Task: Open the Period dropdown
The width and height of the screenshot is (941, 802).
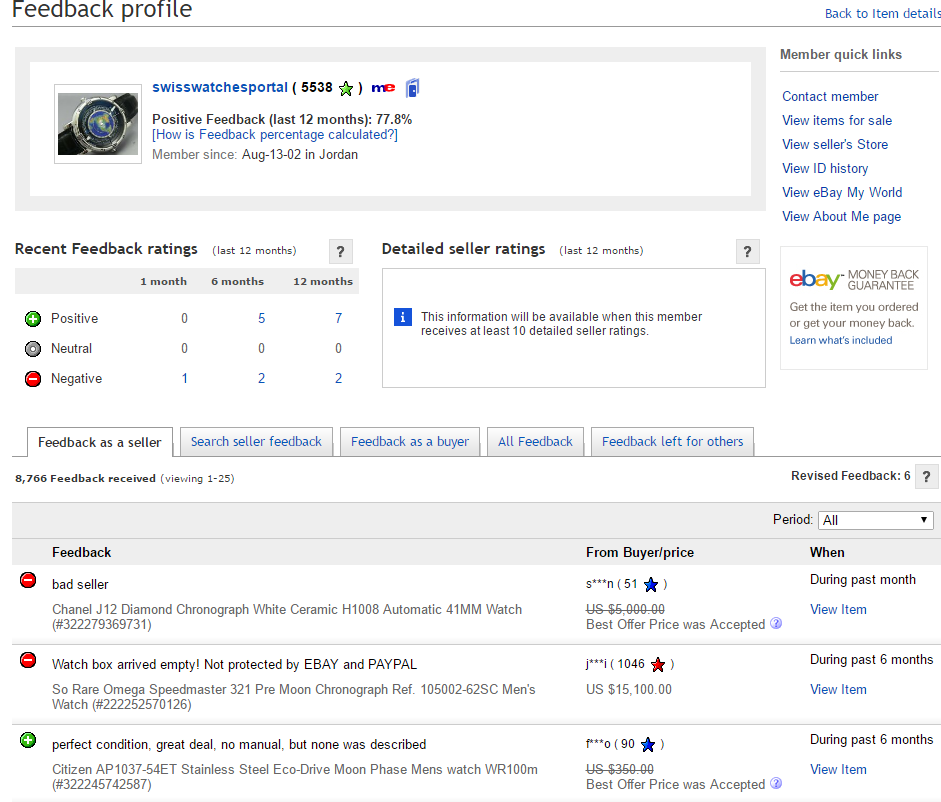Action: click(x=875, y=520)
